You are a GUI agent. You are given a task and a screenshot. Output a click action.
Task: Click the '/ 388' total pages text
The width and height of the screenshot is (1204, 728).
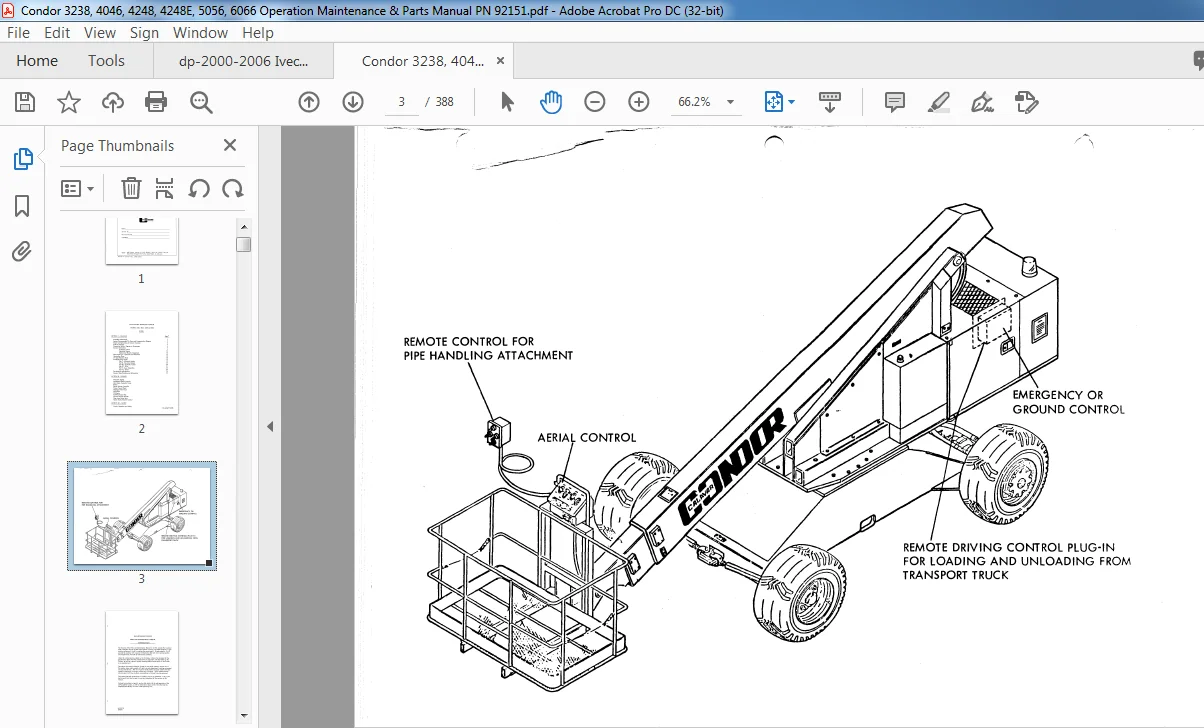[x=439, y=102]
